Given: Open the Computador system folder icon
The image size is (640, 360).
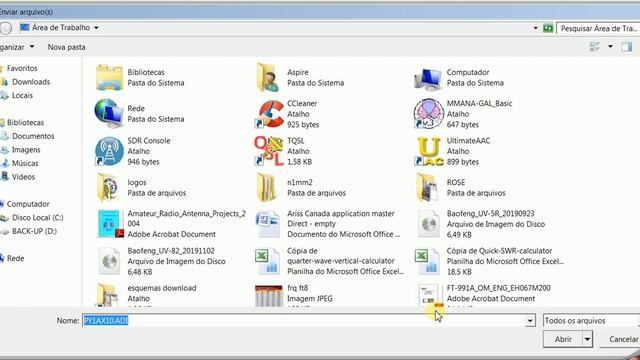Looking at the screenshot, I should click(428, 78).
